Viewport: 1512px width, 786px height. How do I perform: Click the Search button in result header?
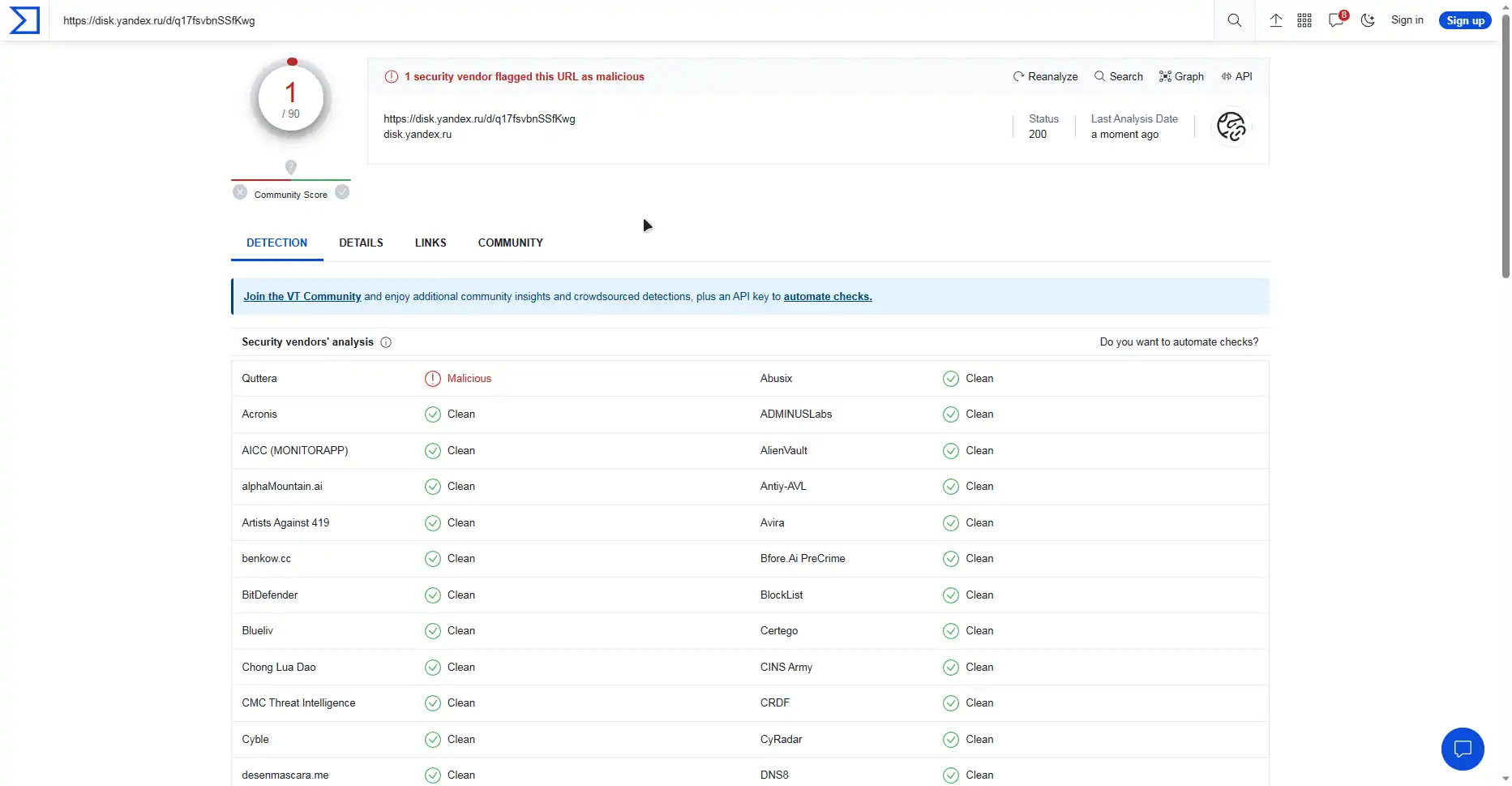[1119, 76]
